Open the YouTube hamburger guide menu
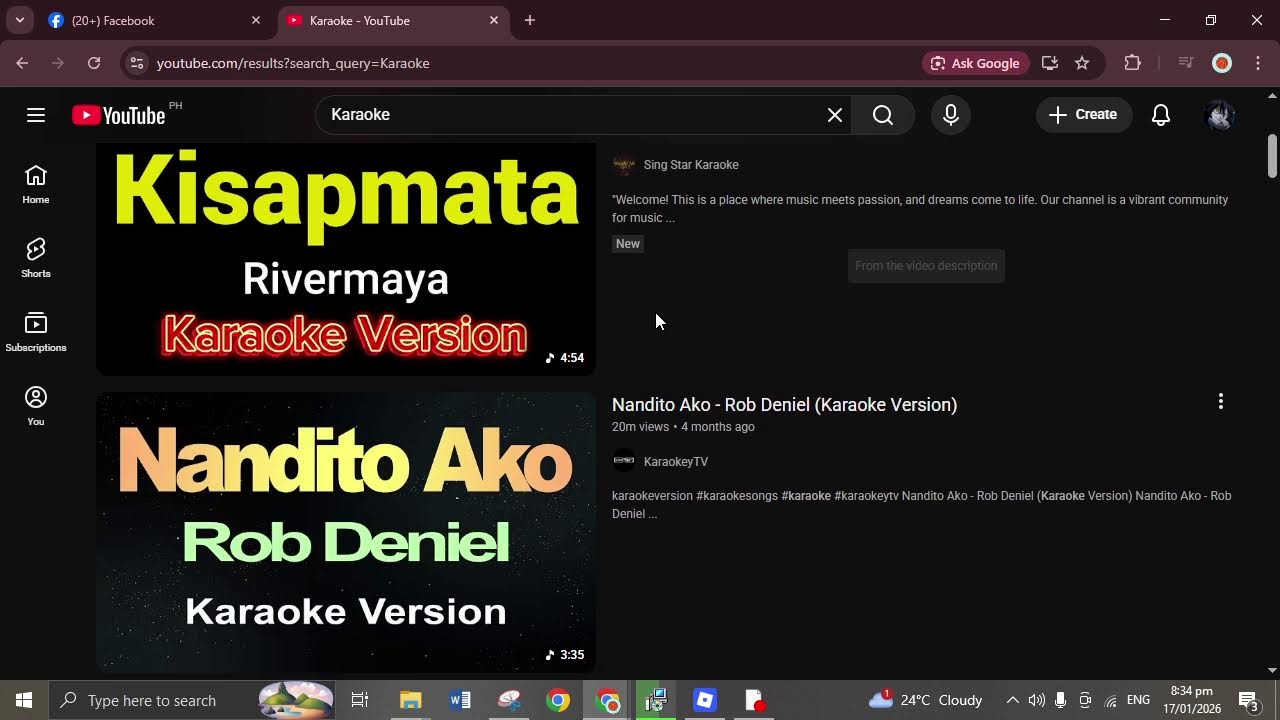1280x720 pixels. [x=36, y=115]
